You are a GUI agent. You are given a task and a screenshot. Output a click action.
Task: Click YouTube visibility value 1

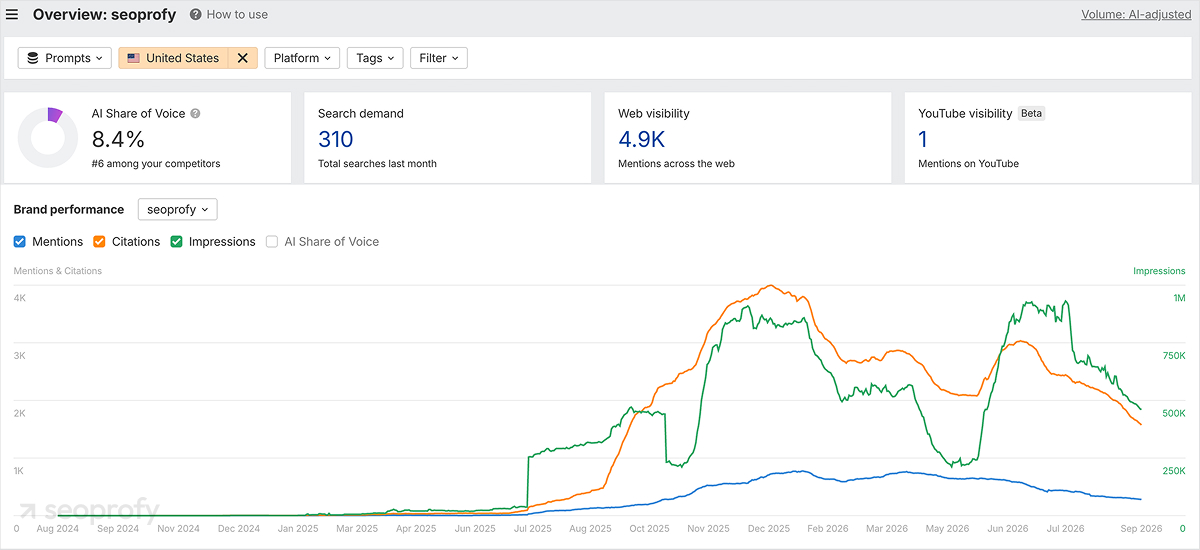pyautogui.click(x=923, y=139)
